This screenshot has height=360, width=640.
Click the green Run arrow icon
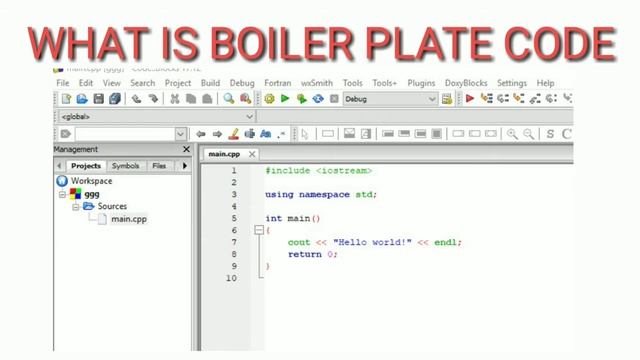click(285, 99)
